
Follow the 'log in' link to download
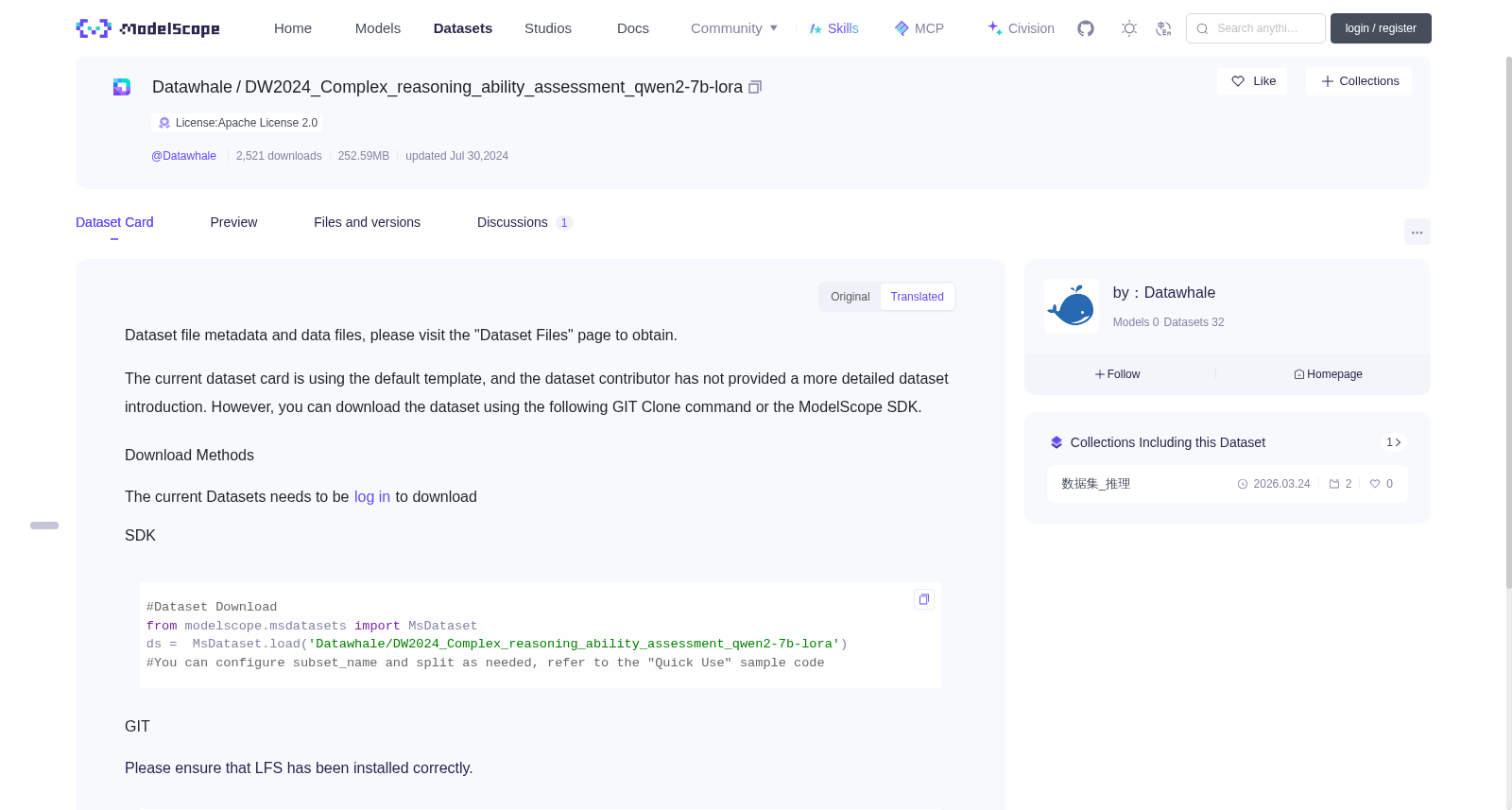point(372,497)
